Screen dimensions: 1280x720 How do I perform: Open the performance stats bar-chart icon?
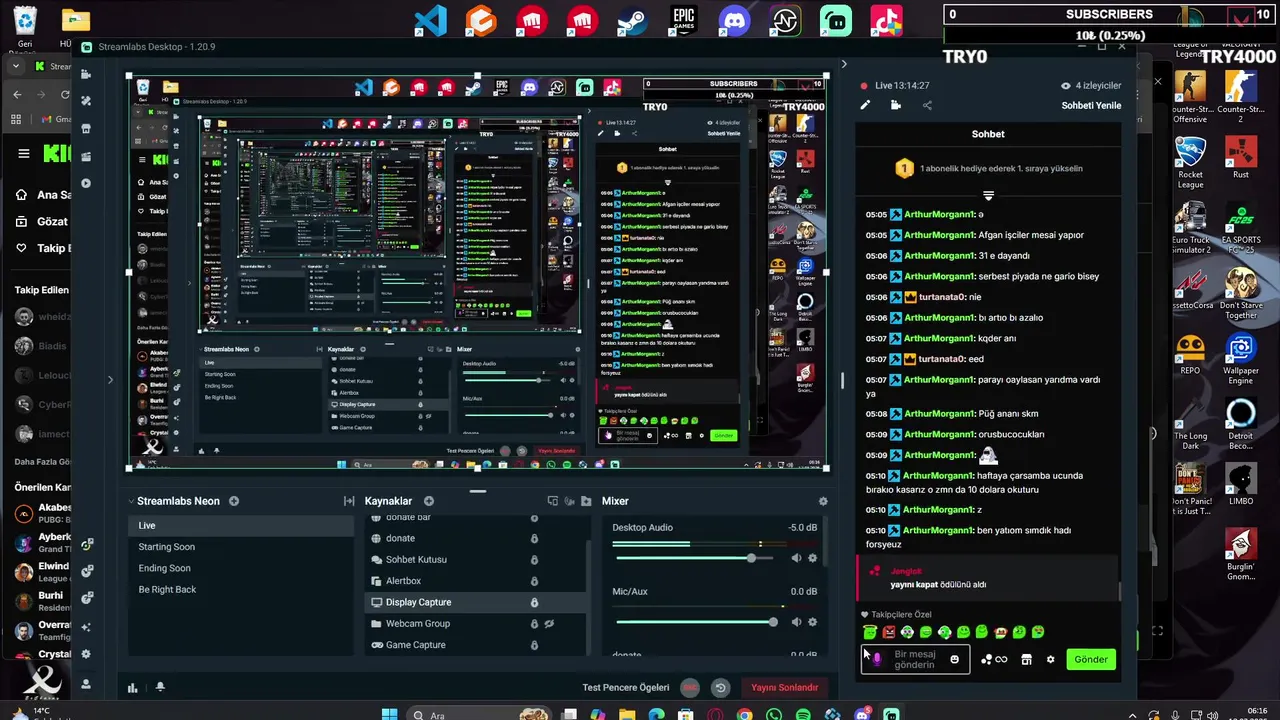[x=133, y=687]
